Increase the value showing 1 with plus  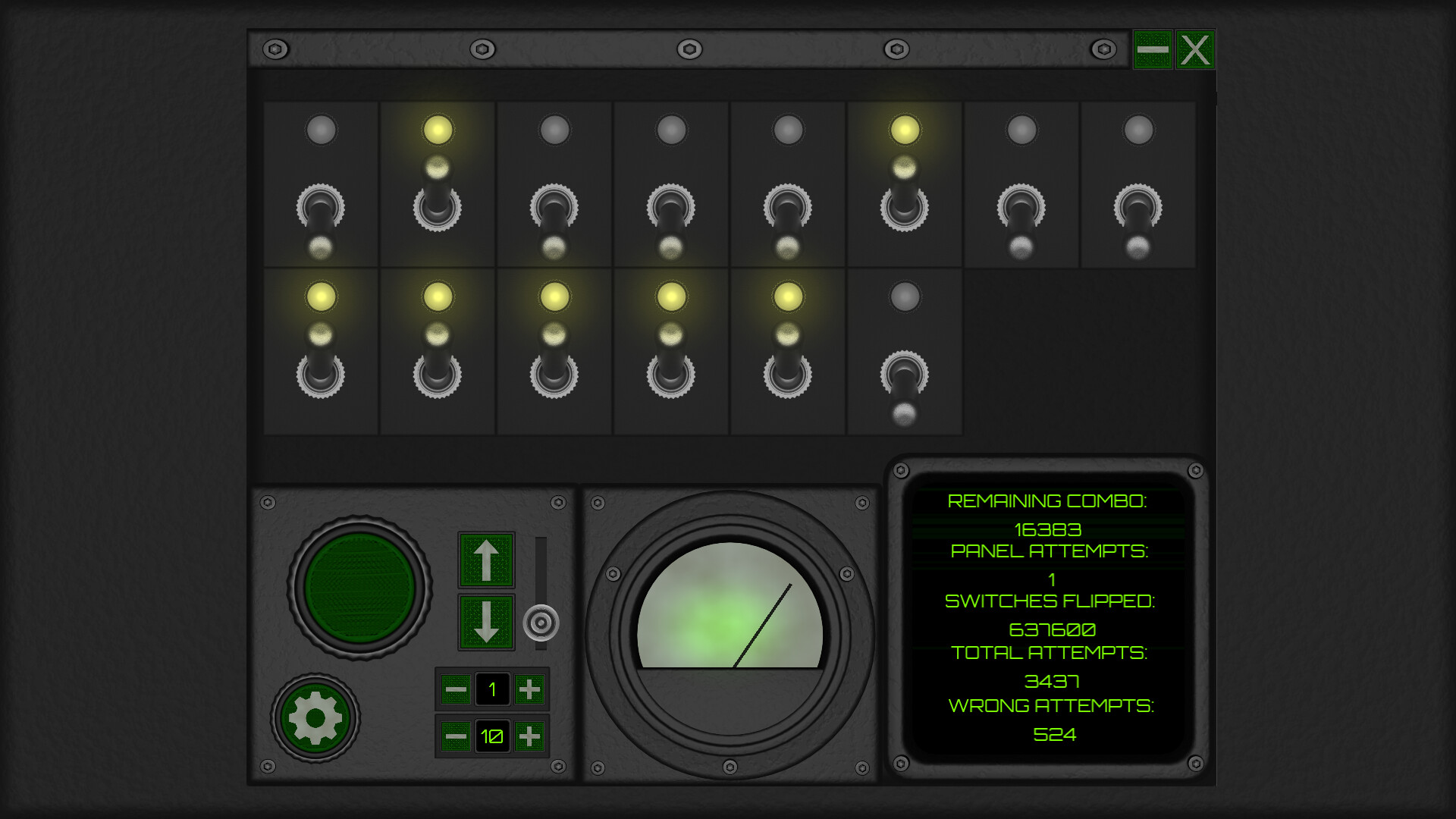[x=529, y=689]
